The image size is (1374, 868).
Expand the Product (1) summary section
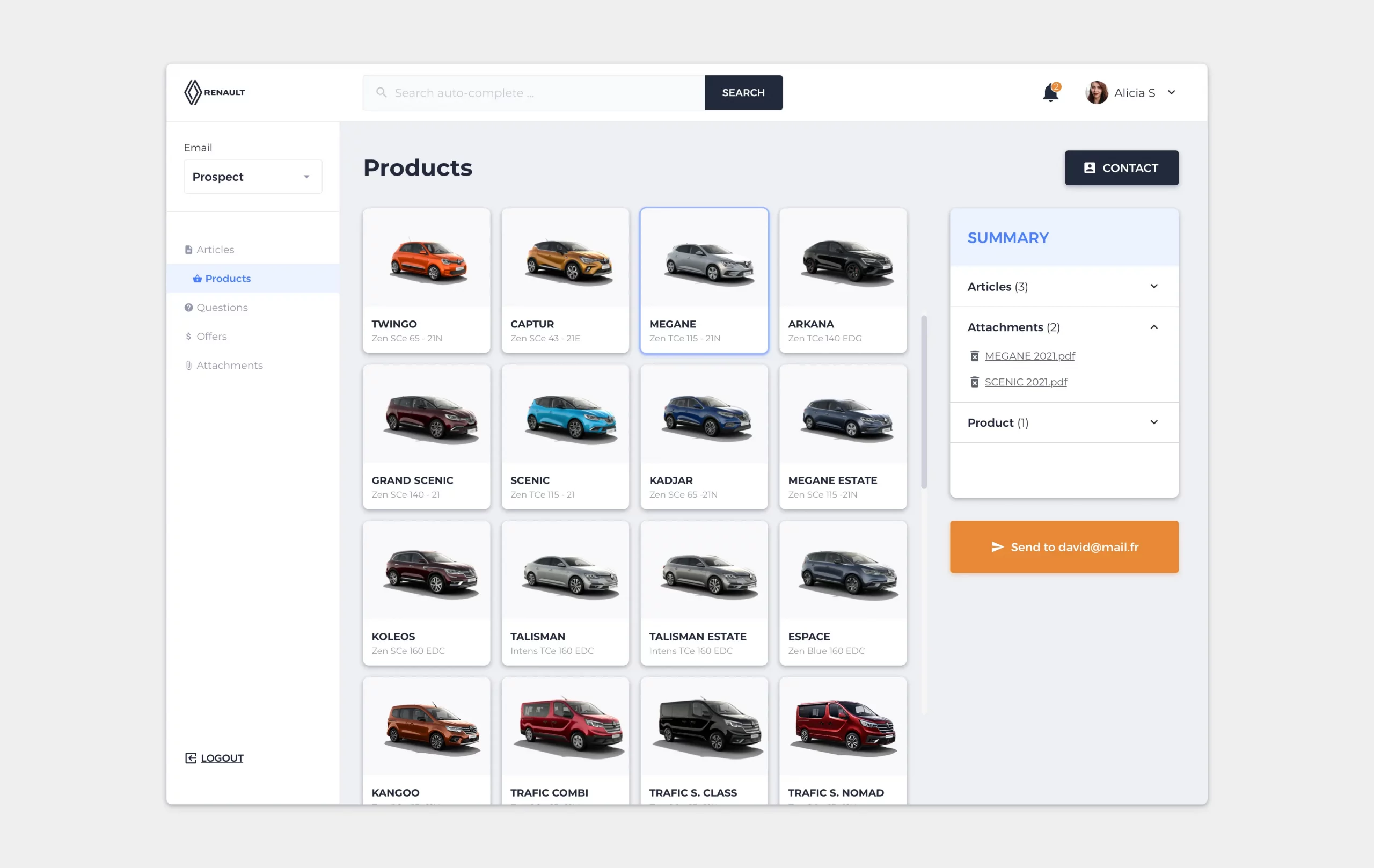click(x=1153, y=422)
